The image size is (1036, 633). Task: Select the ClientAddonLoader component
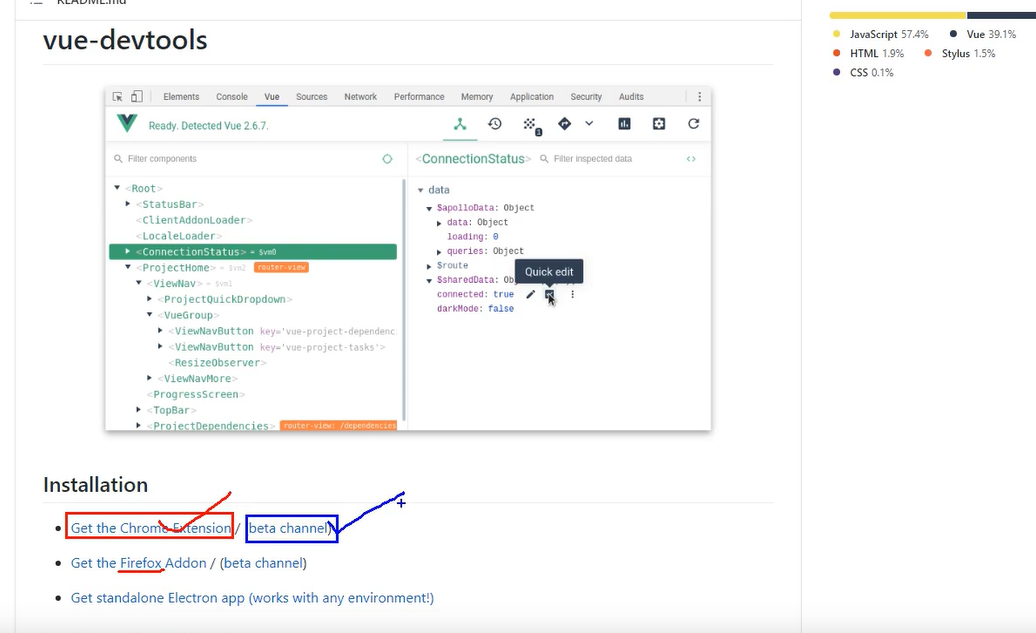pos(194,220)
